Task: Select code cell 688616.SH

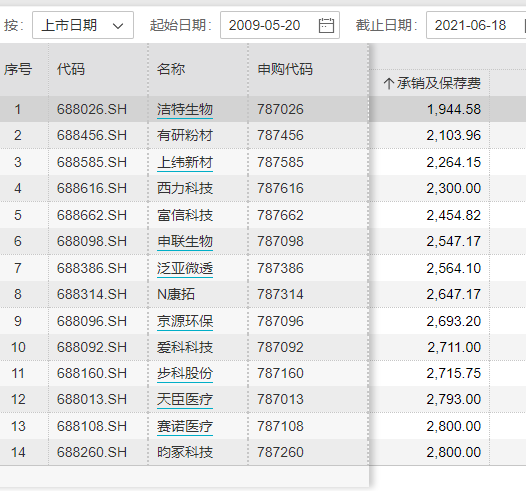Action: coord(92,188)
